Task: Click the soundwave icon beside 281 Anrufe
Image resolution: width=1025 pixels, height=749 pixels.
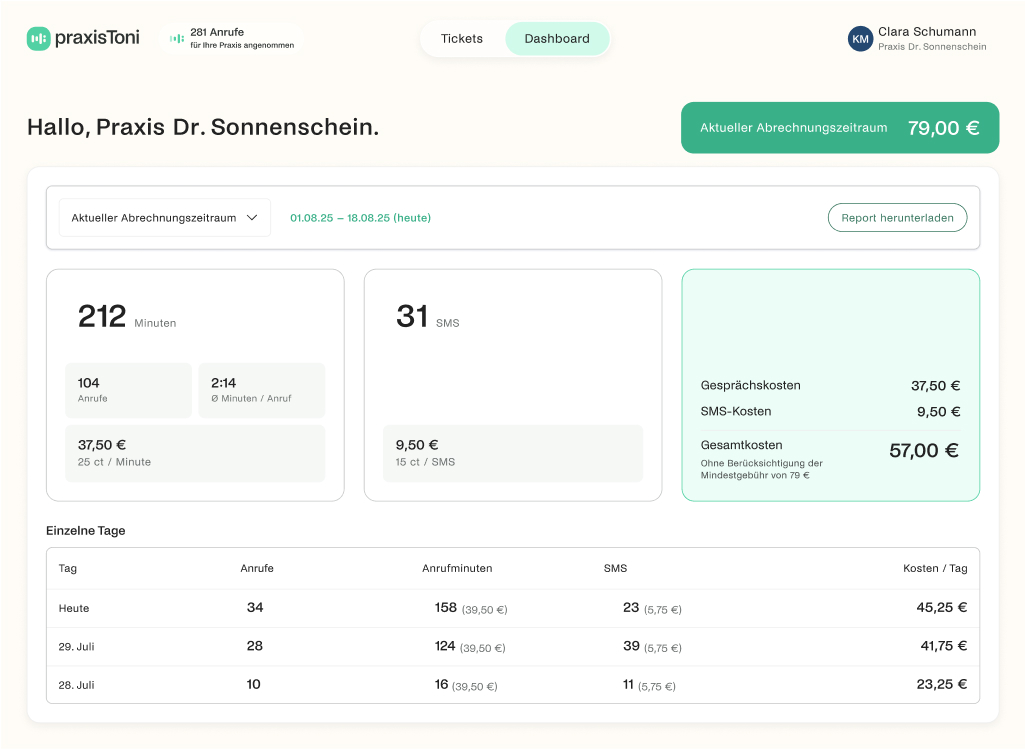Action: coord(176,37)
